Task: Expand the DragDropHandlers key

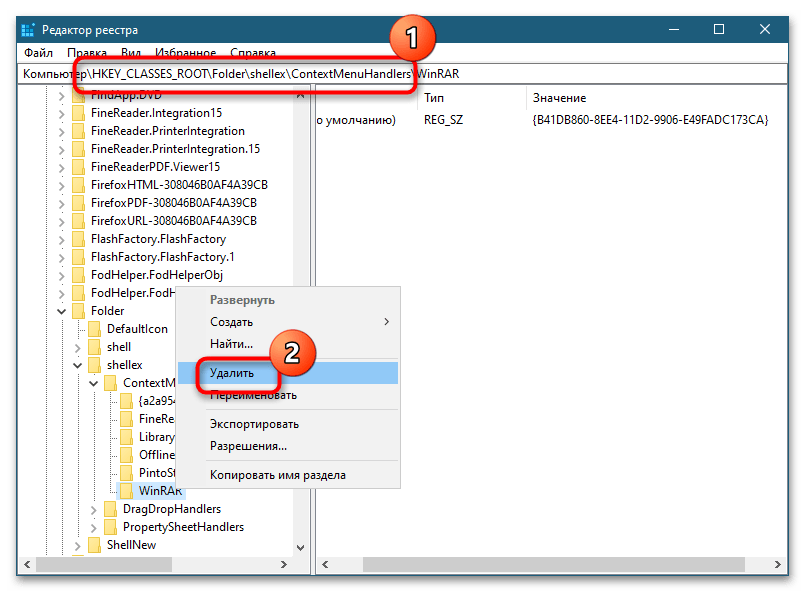Action: click(x=94, y=509)
